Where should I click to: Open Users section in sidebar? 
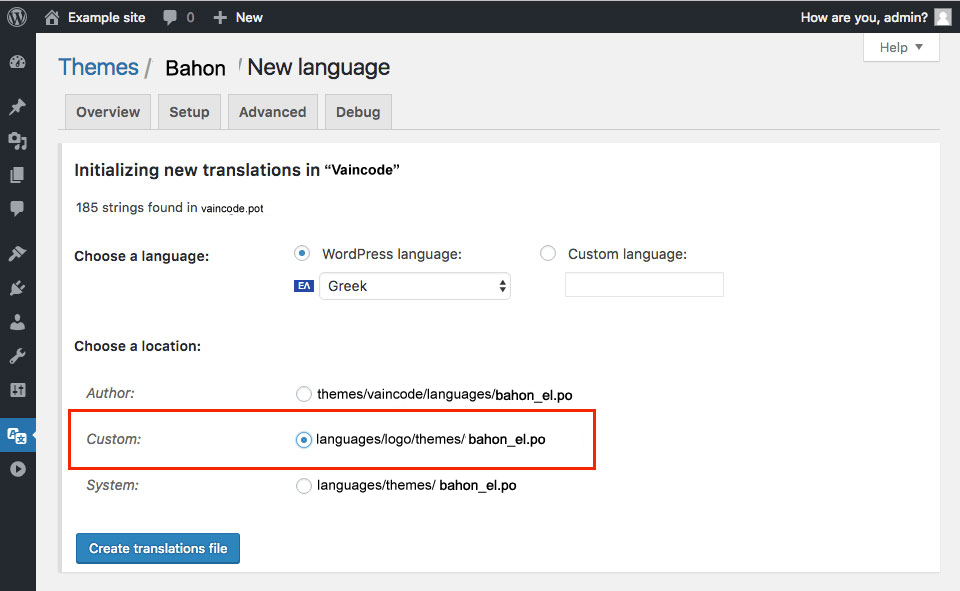point(17,323)
